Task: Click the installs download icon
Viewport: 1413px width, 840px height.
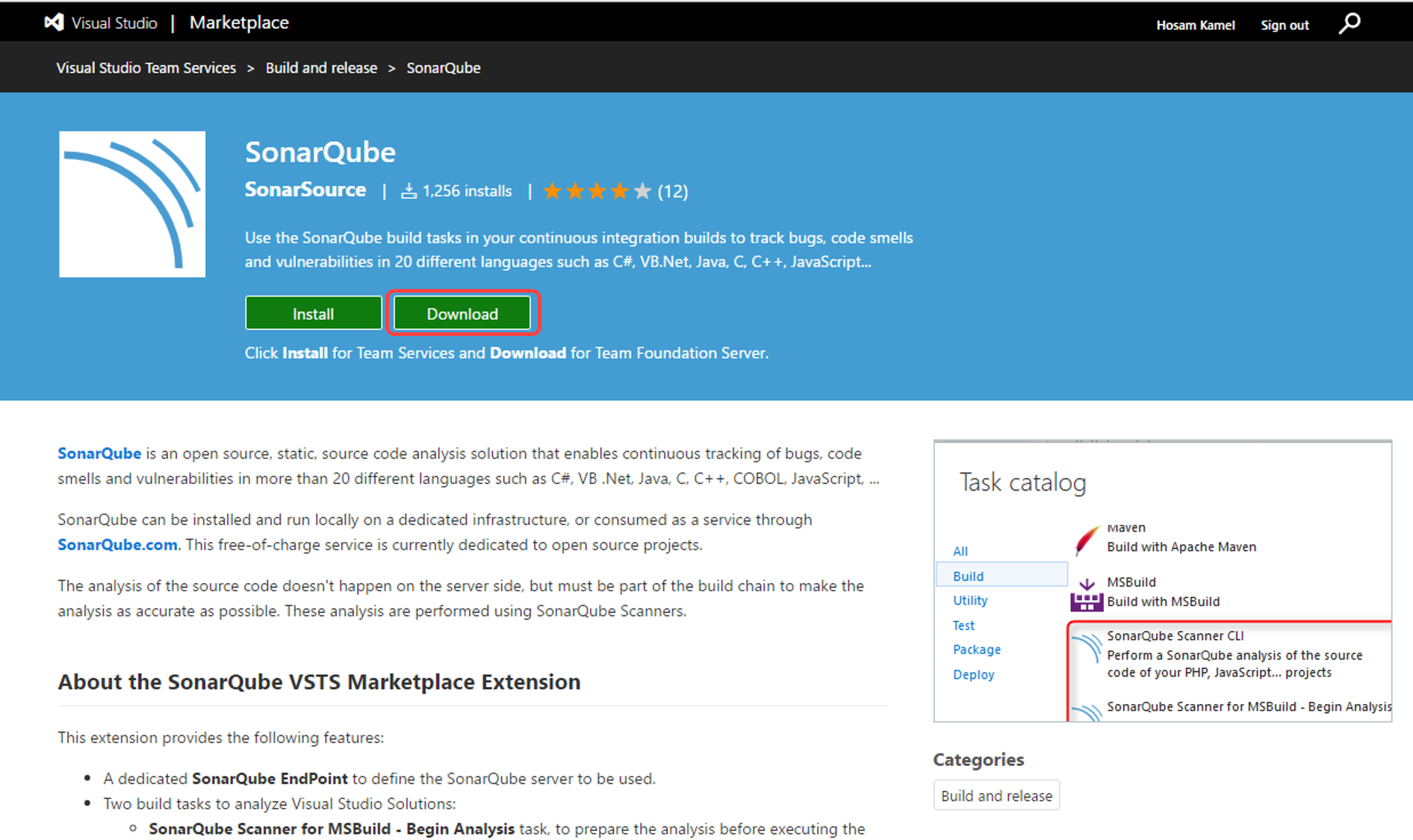Action: tap(409, 191)
